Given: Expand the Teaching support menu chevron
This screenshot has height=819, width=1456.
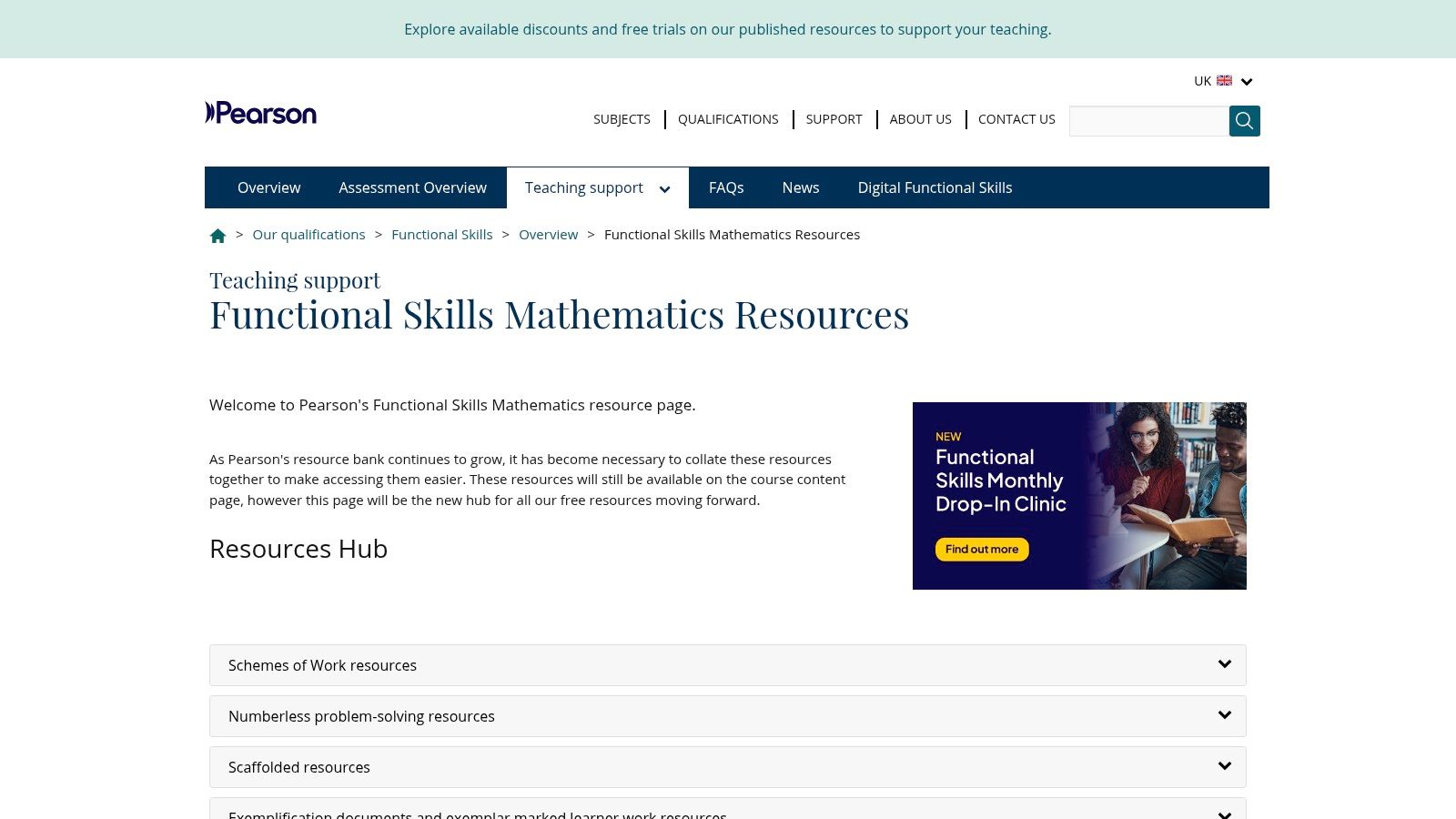Looking at the screenshot, I should (x=664, y=189).
